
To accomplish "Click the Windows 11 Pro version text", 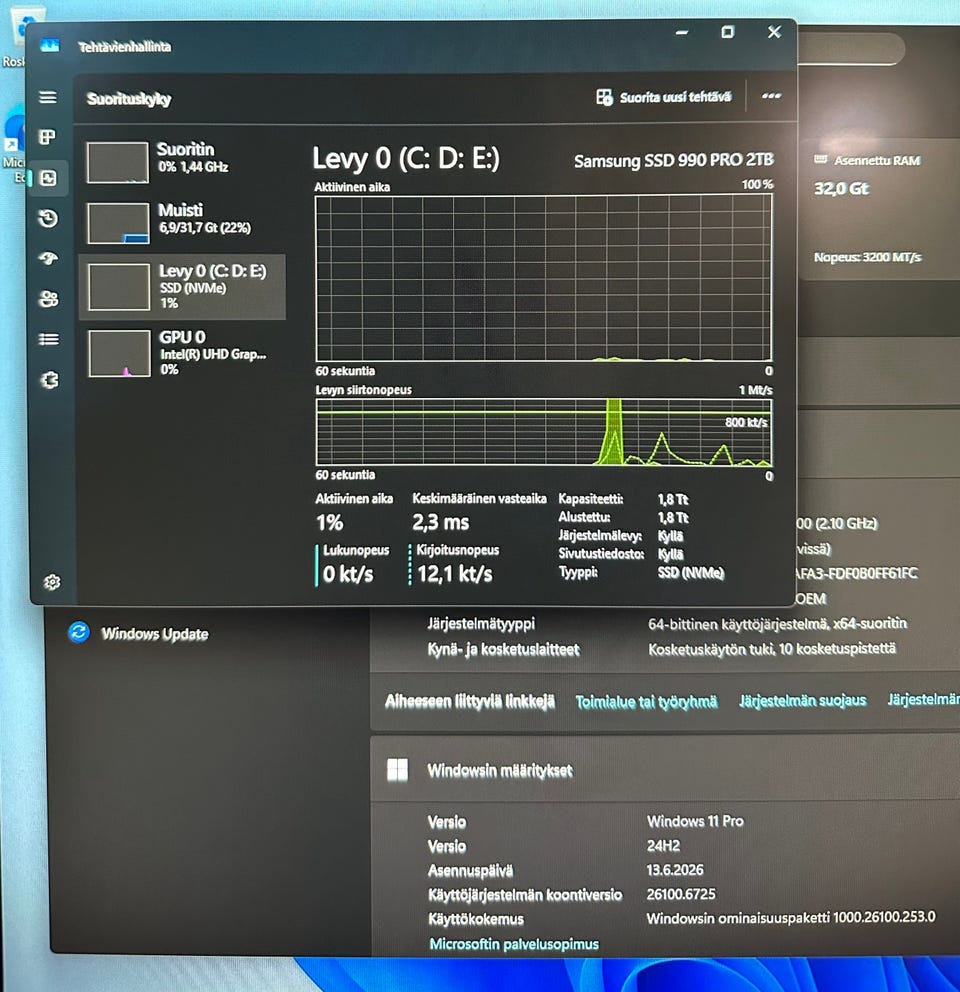I will tap(695, 821).
